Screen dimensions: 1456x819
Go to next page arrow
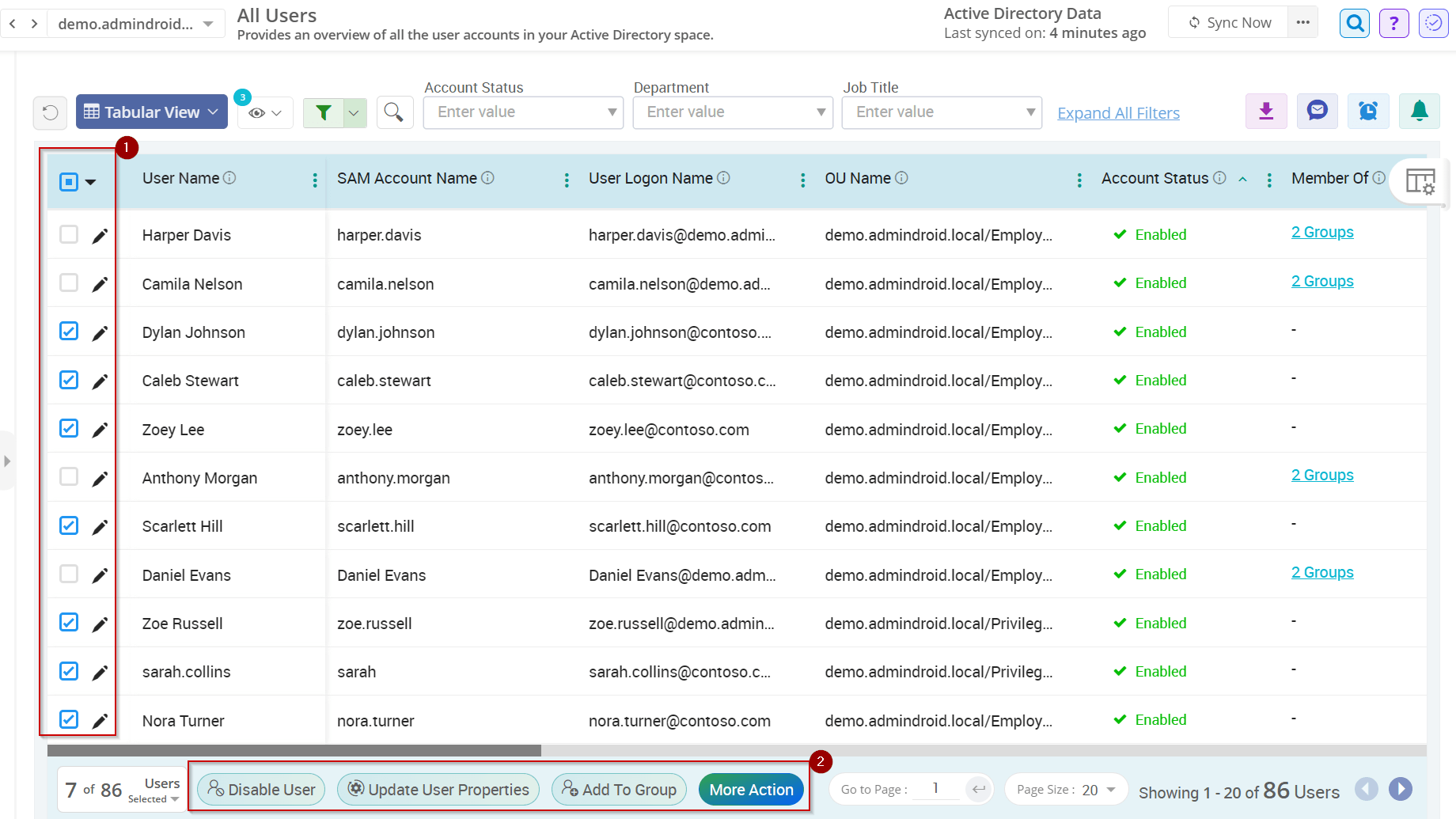1400,789
